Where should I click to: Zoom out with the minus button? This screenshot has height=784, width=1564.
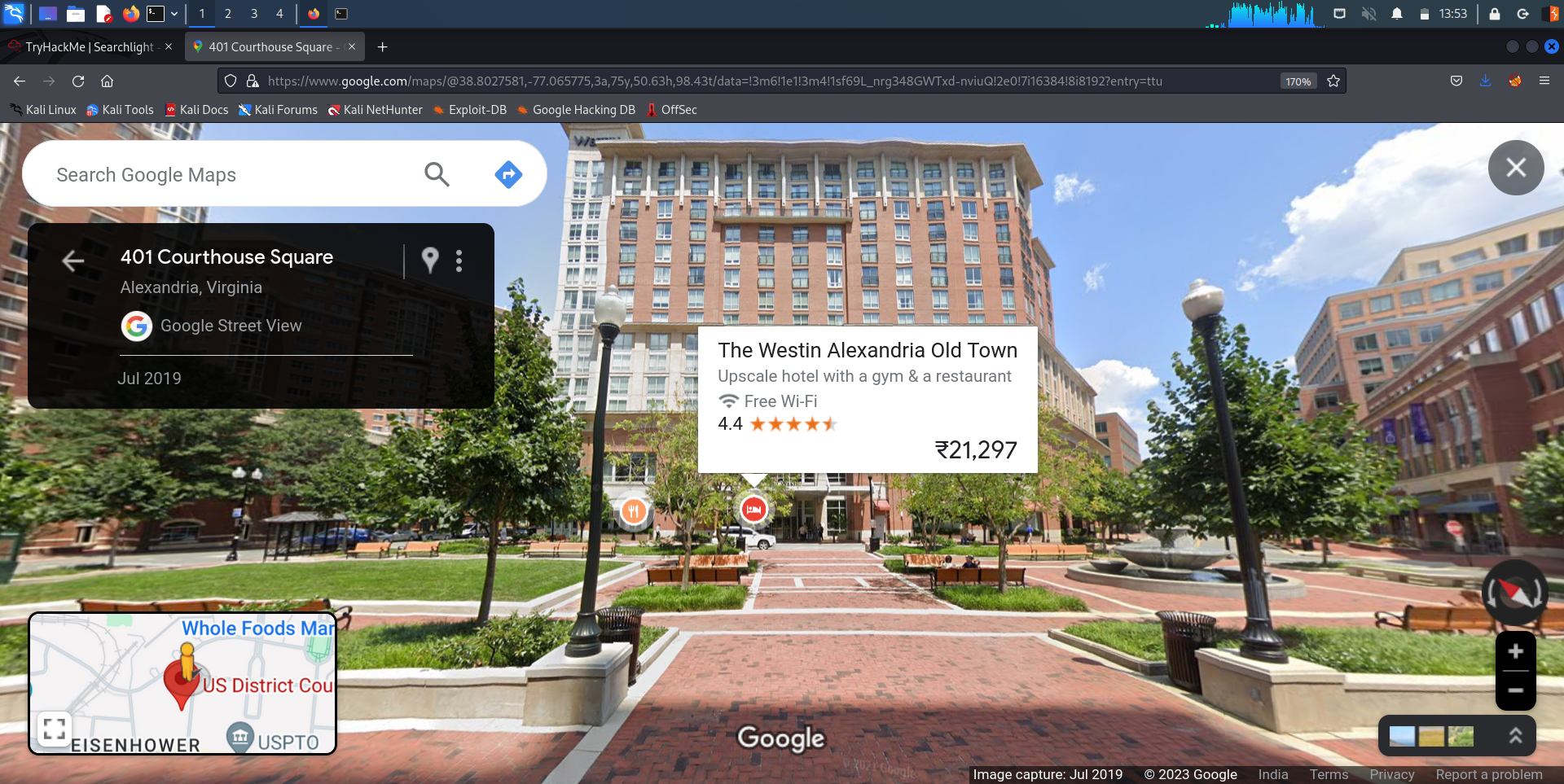[x=1515, y=690]
